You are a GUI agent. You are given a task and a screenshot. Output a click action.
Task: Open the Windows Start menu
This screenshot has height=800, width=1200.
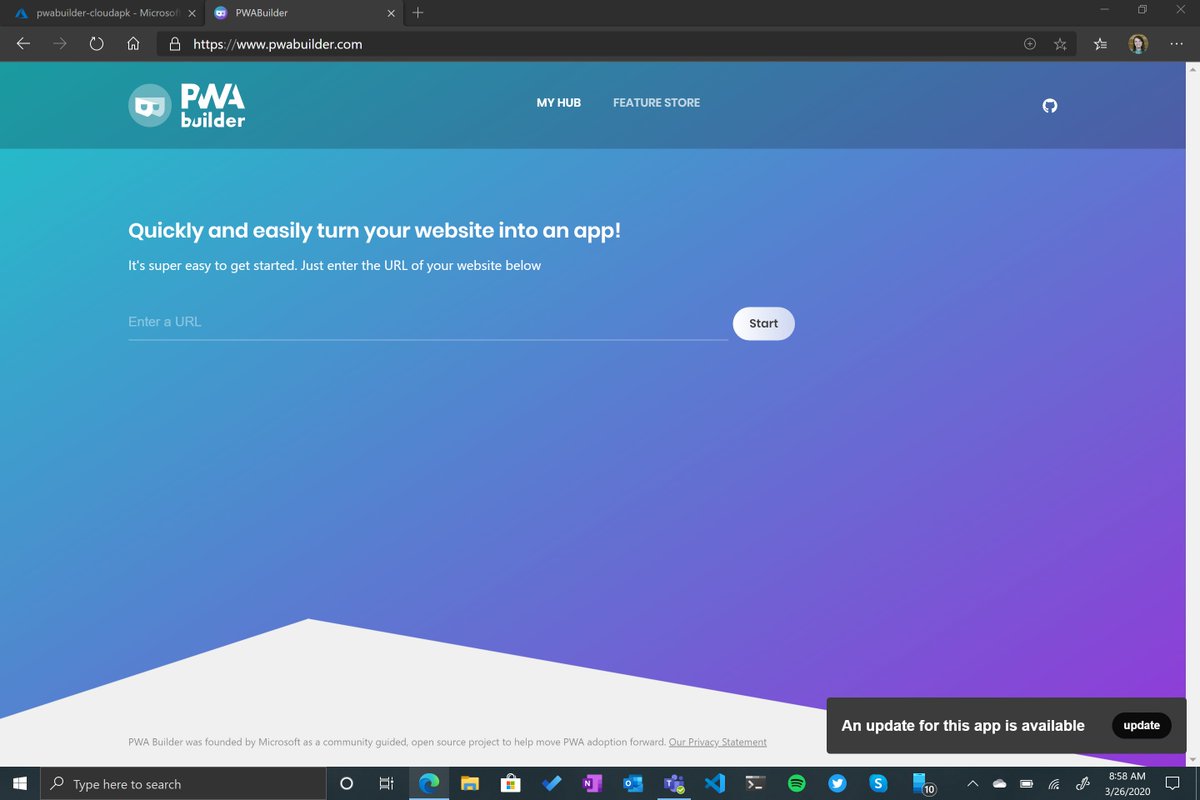coord(20,784)
